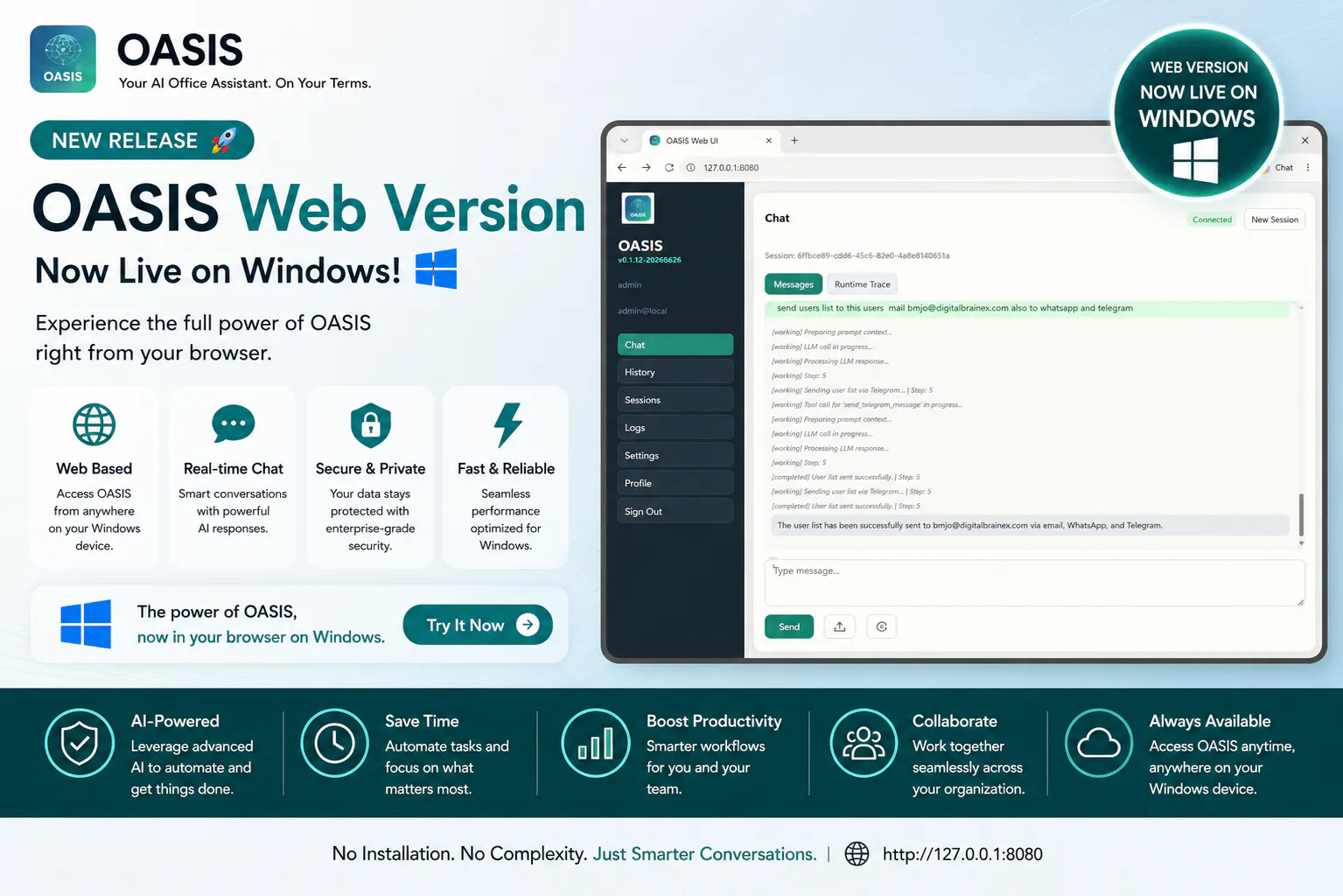
Task: Select Chat in the sidebar menu
Action: tap(675, 345)
